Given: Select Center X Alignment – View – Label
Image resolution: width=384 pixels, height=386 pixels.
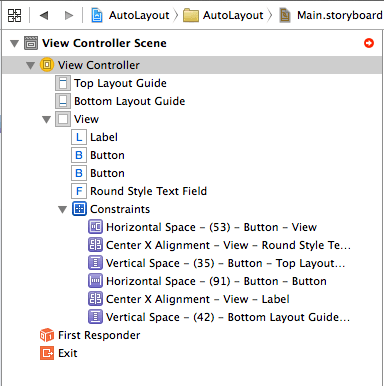Looking at the screenshot, I should point(198,299).
